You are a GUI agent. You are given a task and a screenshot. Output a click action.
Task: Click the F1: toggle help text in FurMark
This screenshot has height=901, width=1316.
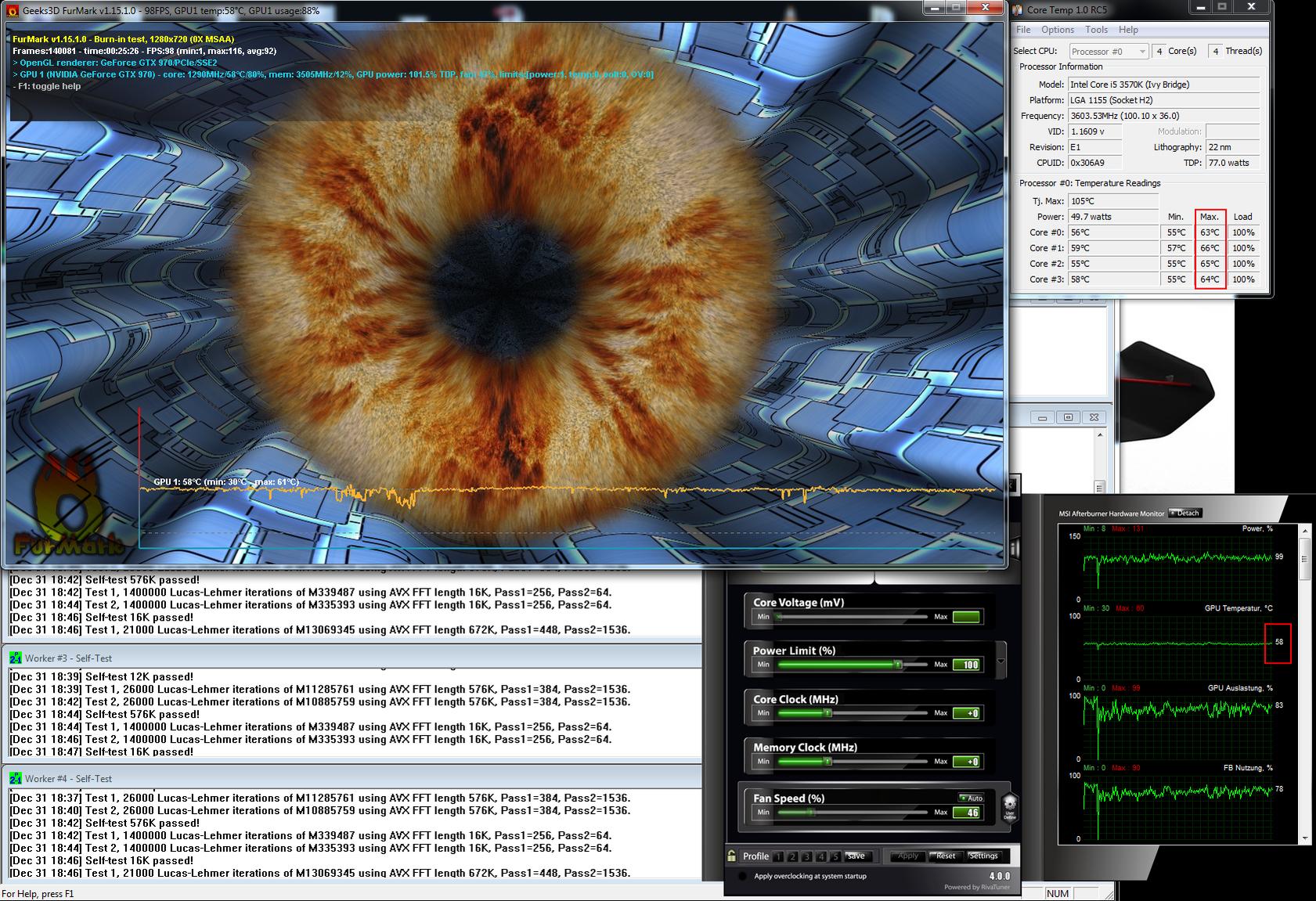(x=47, y=86)
